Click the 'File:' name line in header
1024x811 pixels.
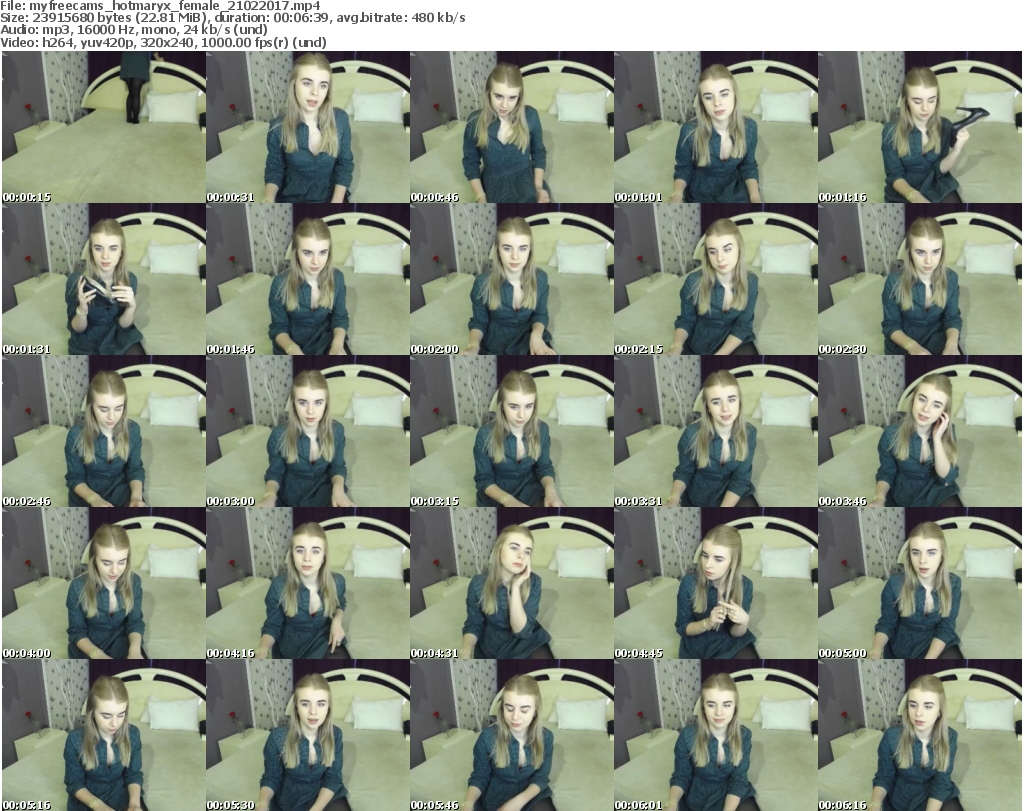point(160,6)
